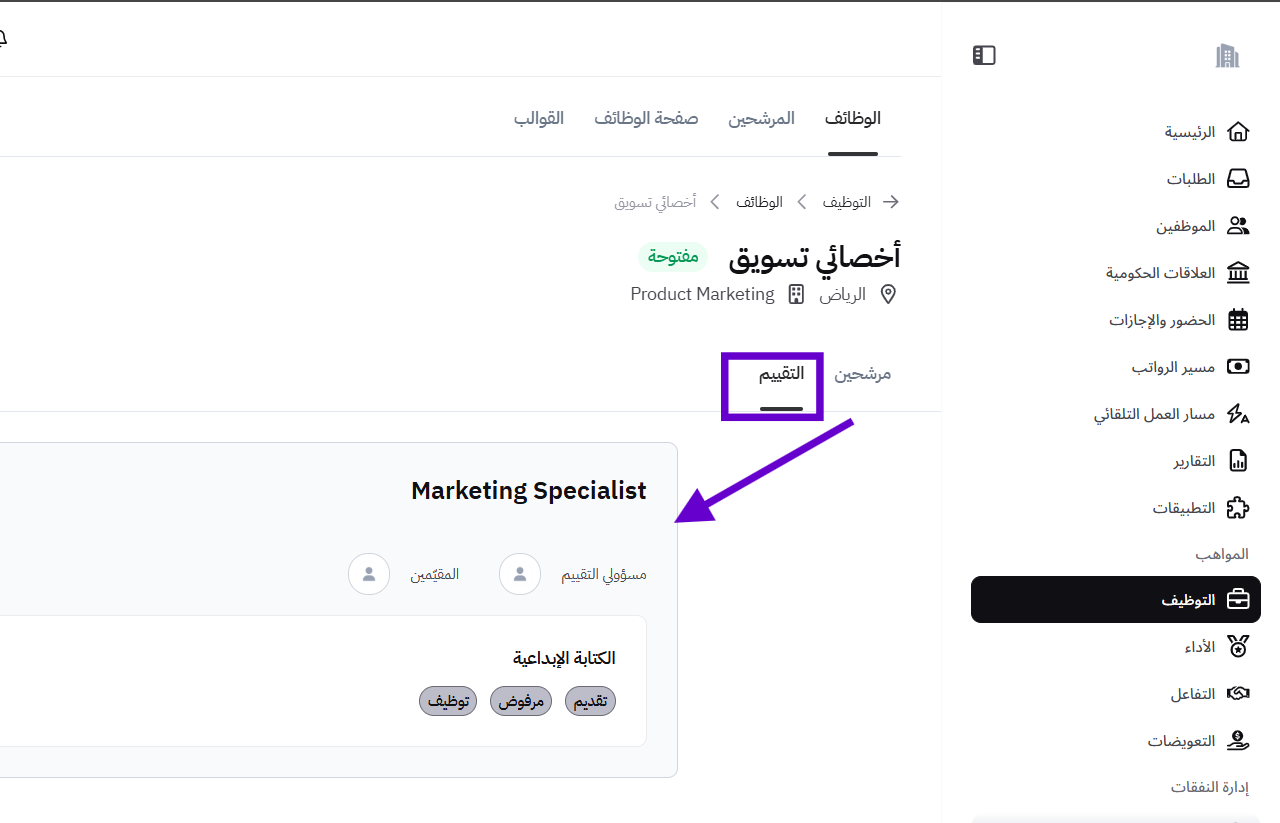Open العلاقات الحكومية bank icon

click(1238, 273)
